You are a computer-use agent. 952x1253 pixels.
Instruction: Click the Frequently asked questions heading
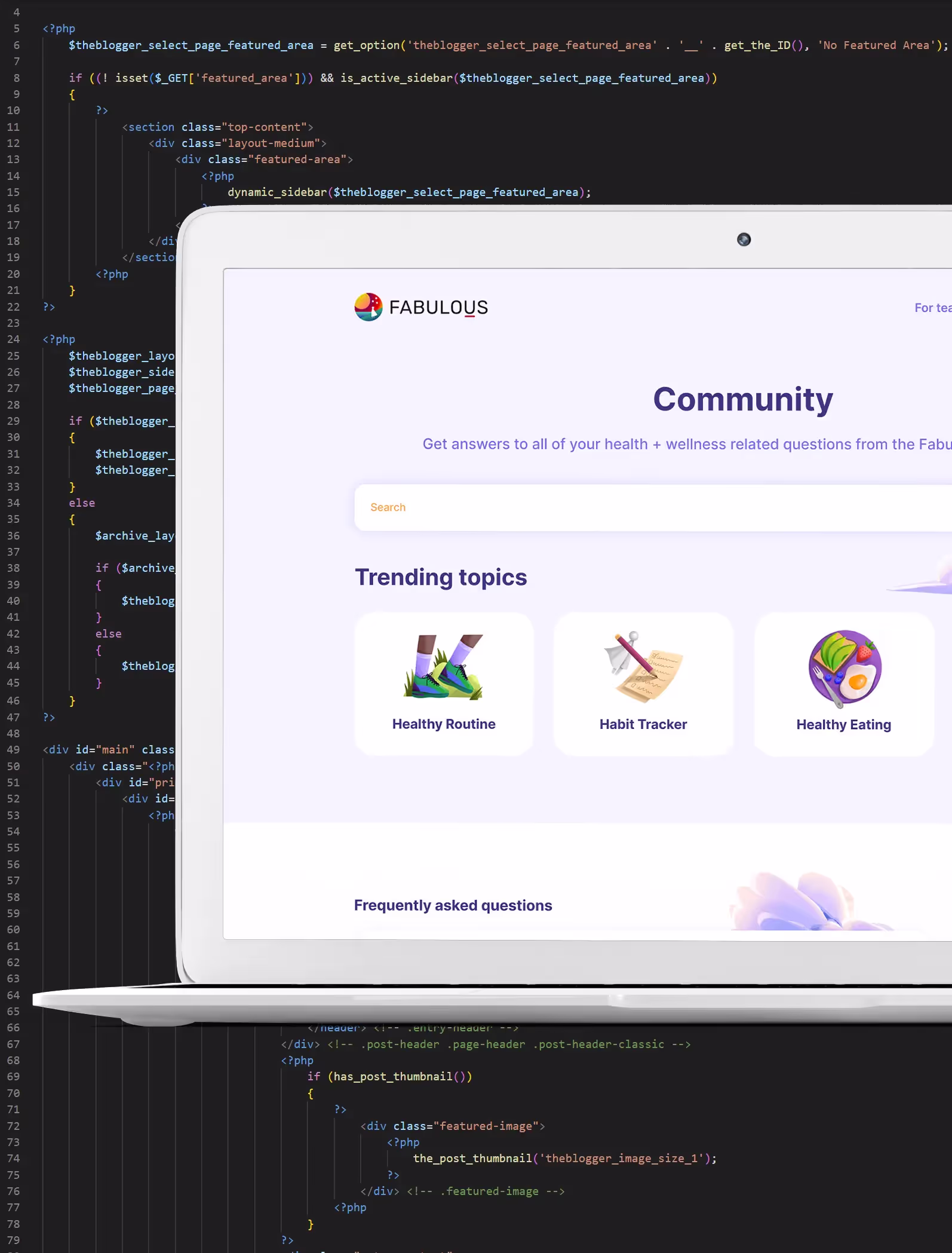pyautogui.click(x=453, y=905)
